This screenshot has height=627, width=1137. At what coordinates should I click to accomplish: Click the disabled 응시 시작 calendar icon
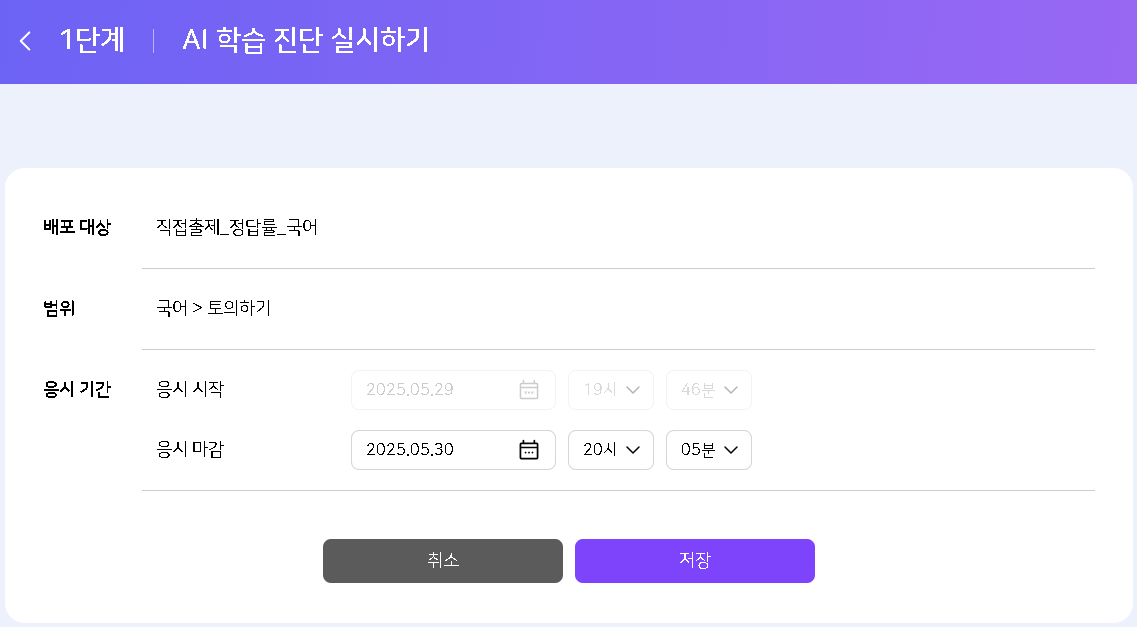(529, 390)
